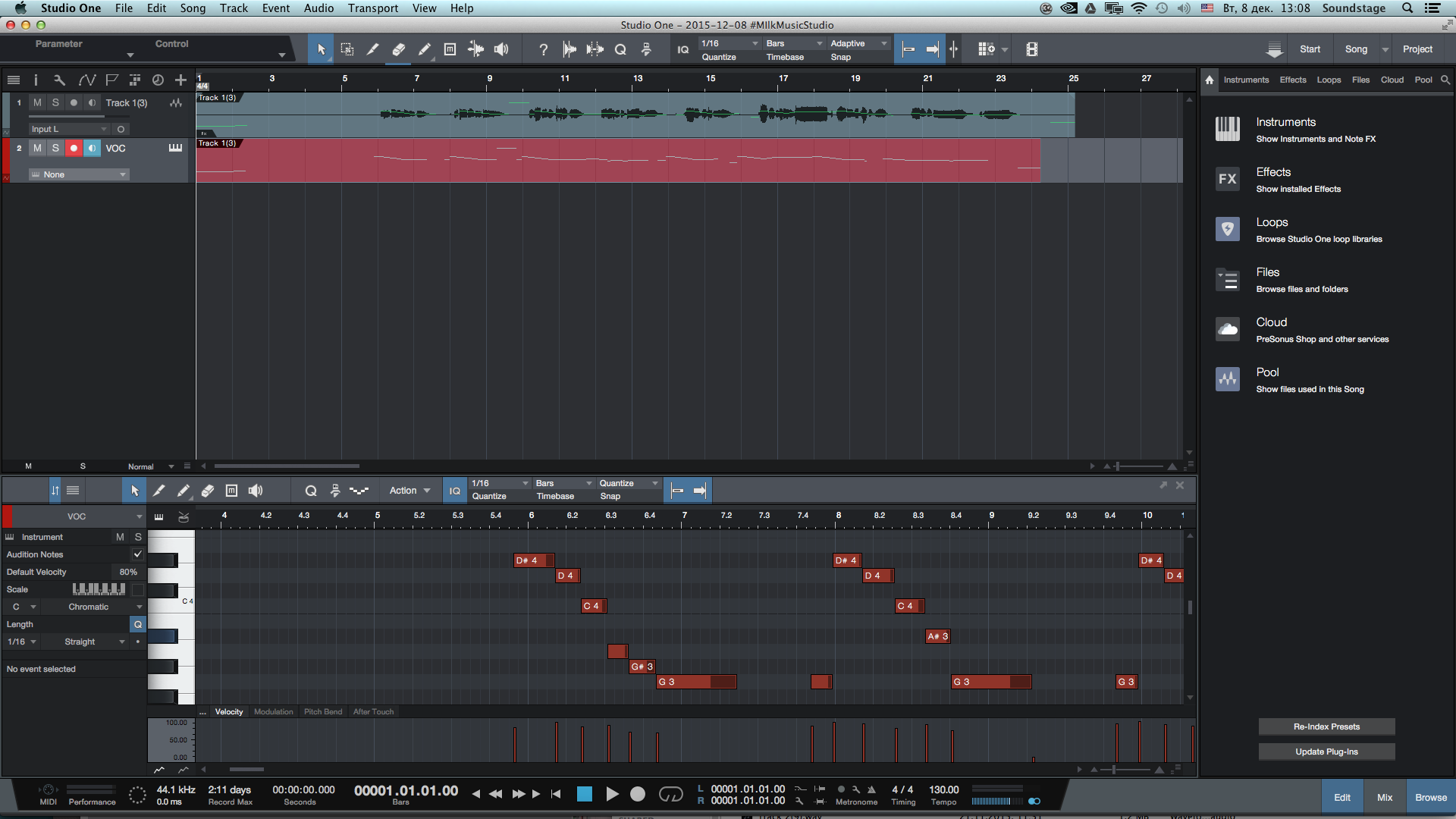Select the Mute tool in main toolbar
The image size is (1456, 819).
pyautogui.click(x=450, y=49)
